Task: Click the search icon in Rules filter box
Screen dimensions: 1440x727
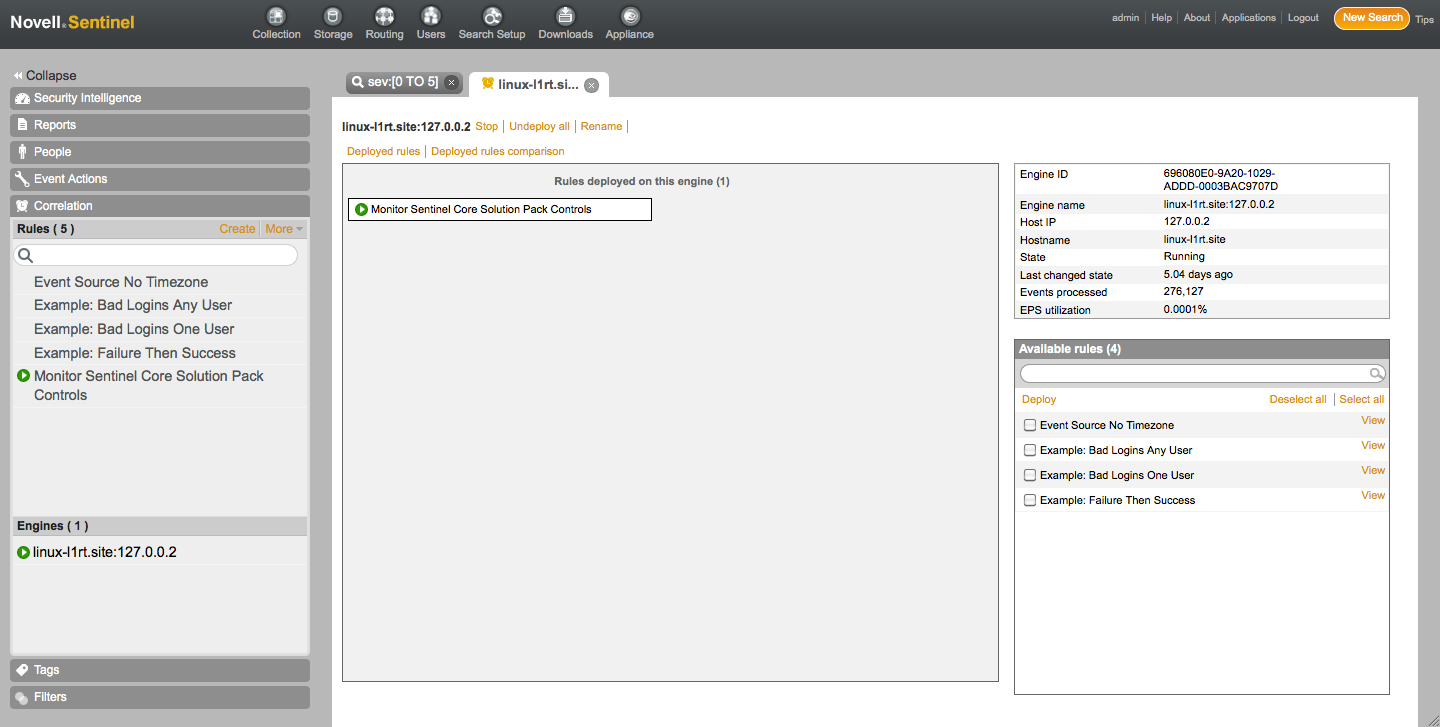Action: point(25,256)
